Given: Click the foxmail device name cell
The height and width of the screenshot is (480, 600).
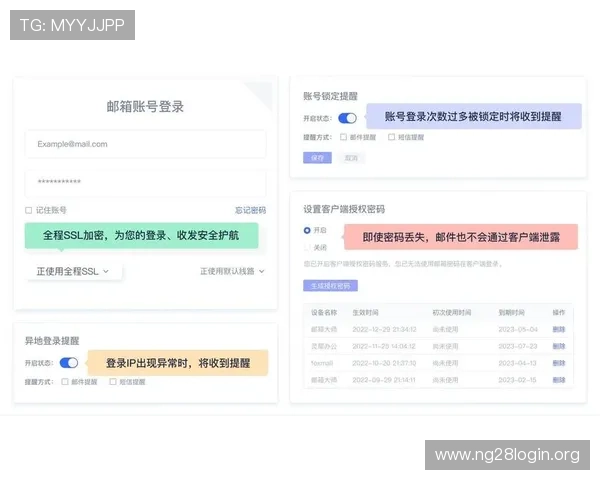Looking at the screenshot, I should (322, 363).
